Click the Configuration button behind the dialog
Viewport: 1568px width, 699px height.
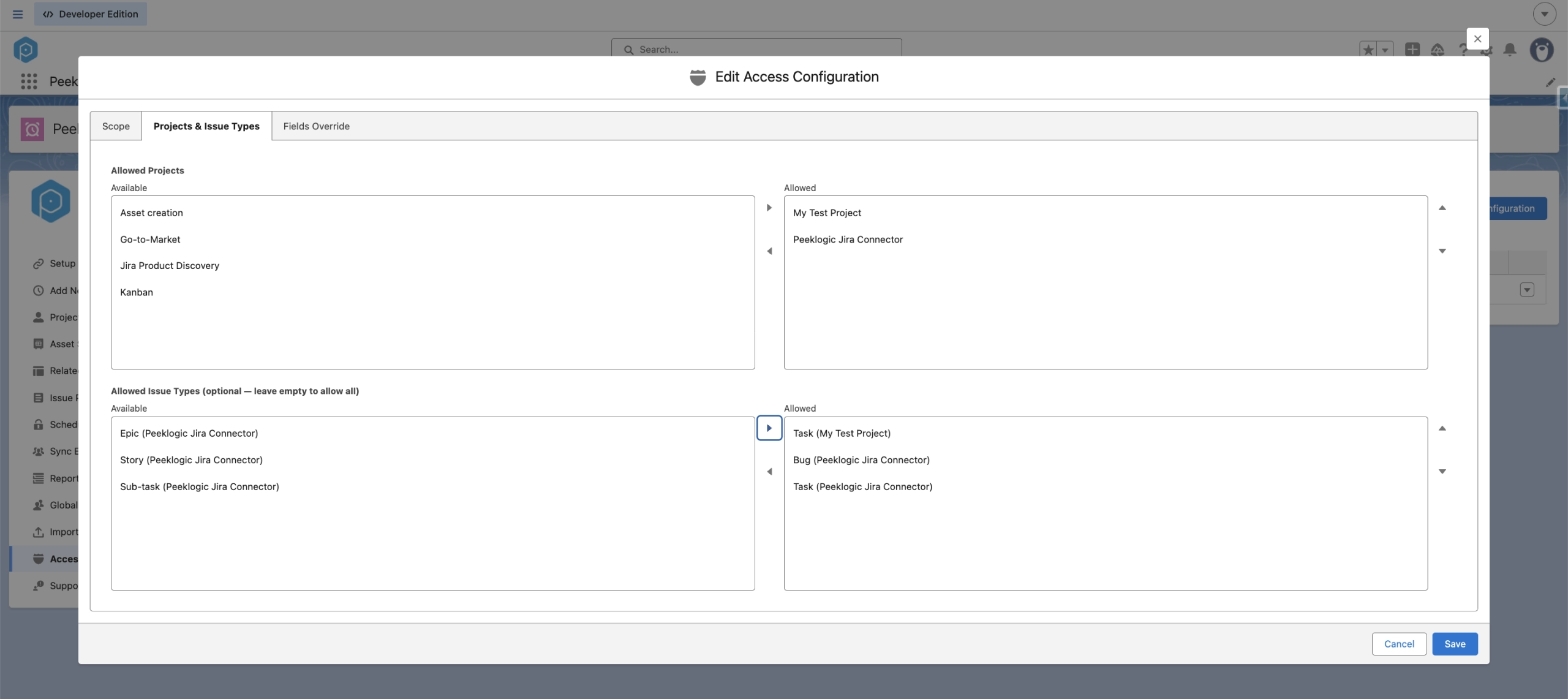[1518, 208]
